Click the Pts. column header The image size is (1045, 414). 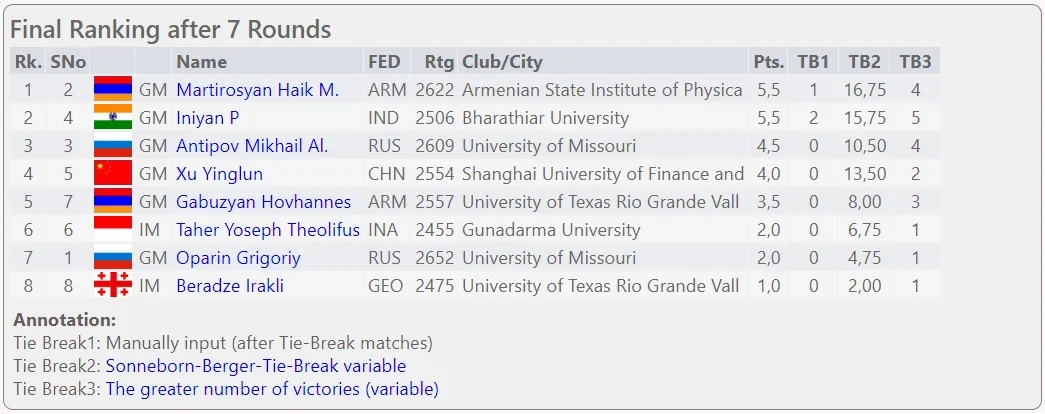768,62
